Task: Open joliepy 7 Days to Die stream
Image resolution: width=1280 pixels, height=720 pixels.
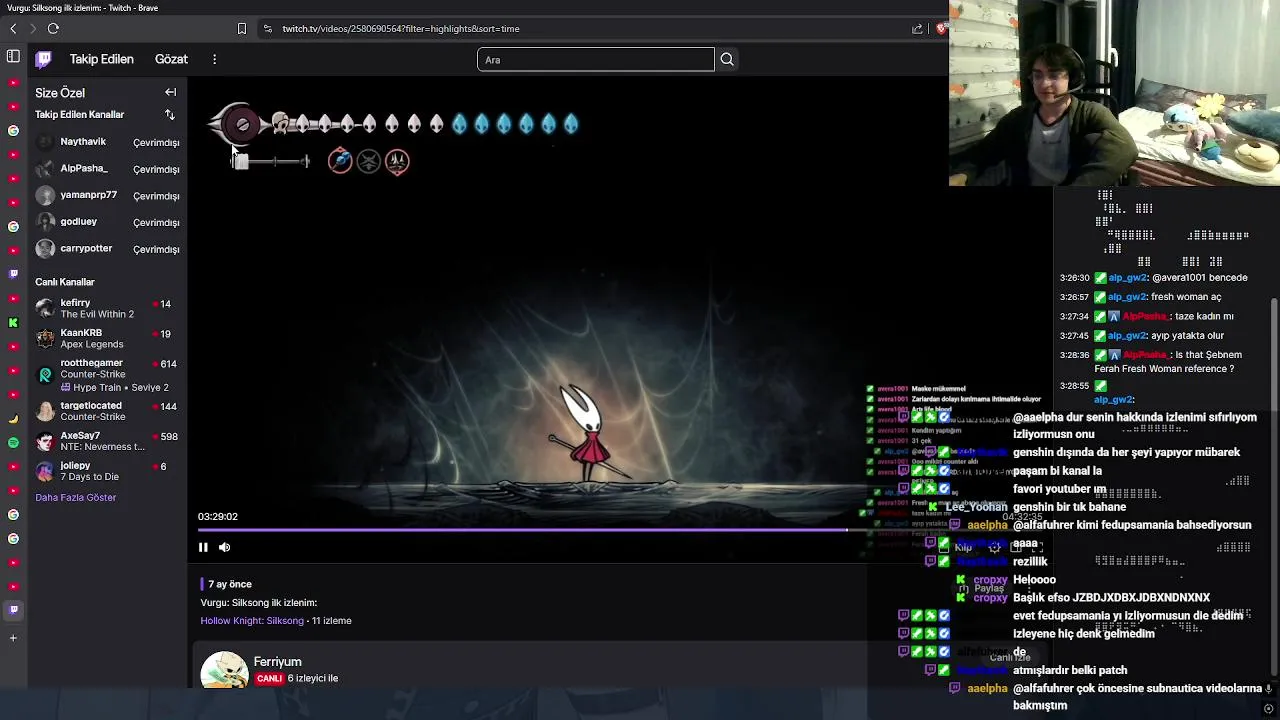Action: coord(107,471)
